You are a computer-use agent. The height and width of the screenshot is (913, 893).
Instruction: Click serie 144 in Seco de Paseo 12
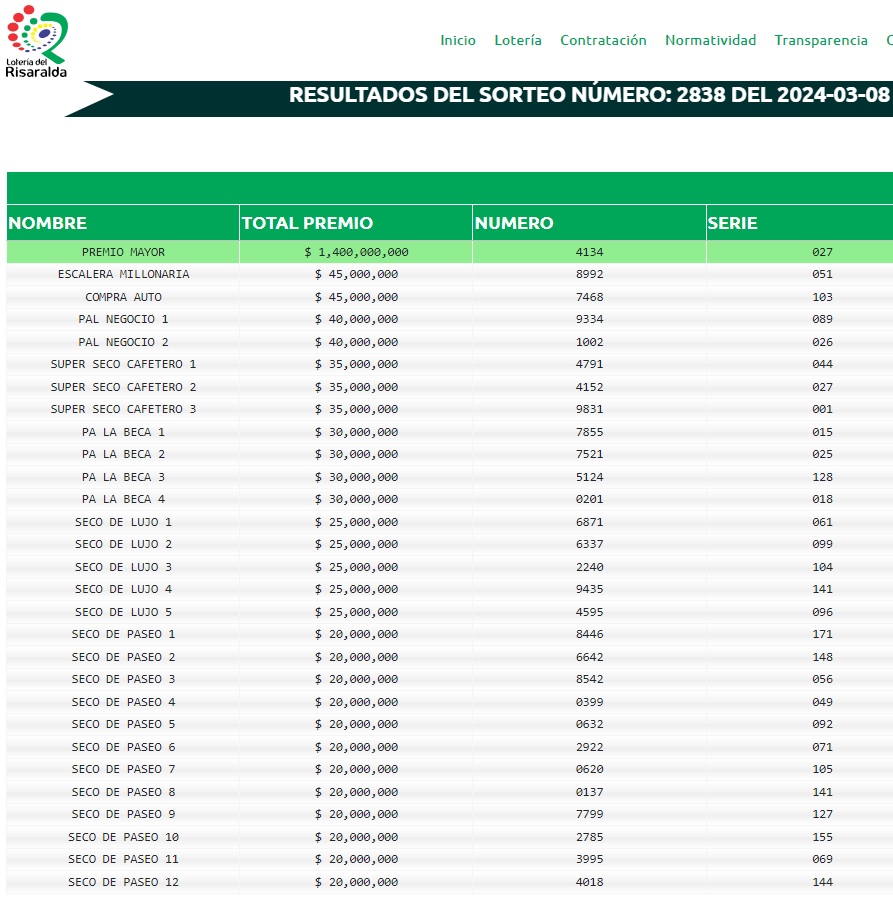click(823, 882)
